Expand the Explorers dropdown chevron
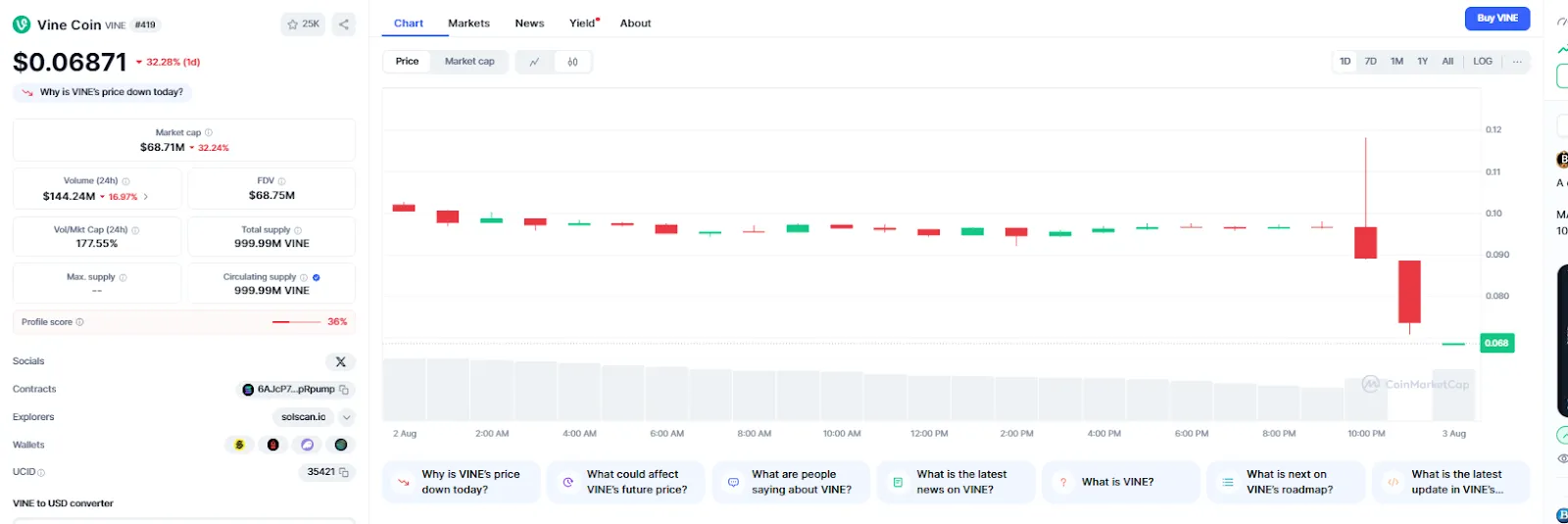Image resolution: width=1568 pixels, height=524 pixels. tap(346, 417)
